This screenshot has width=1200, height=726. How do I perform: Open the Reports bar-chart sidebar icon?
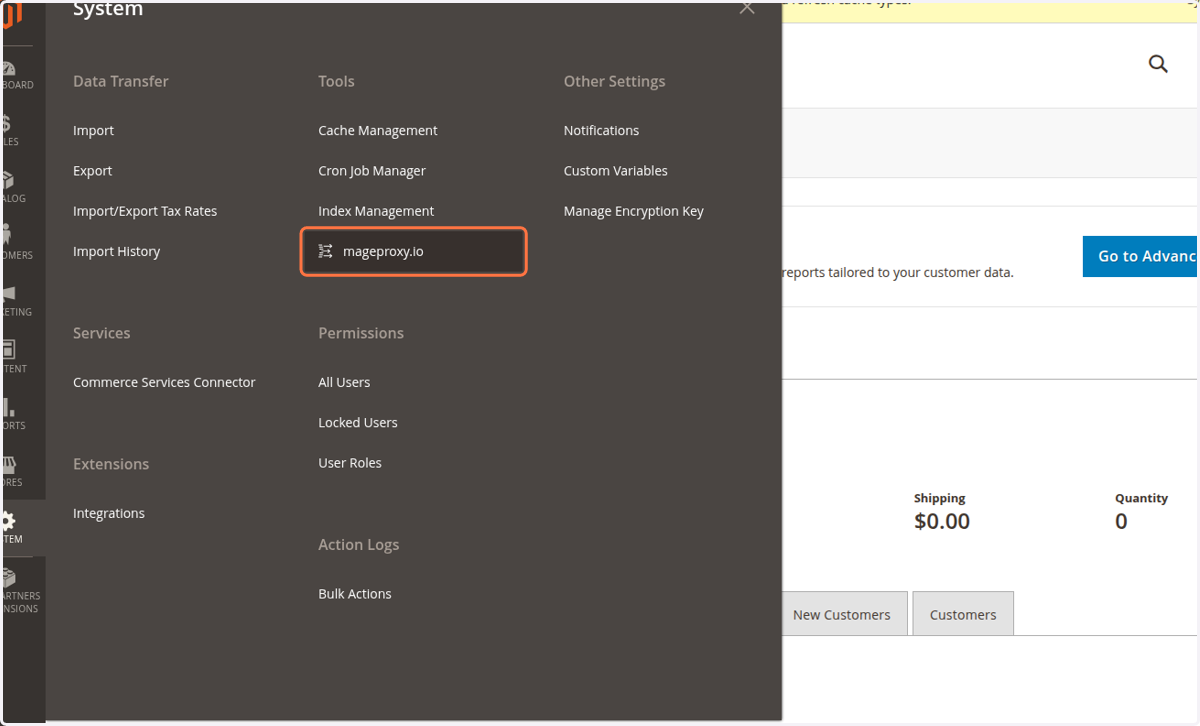pyautogui.click(x=8, y=406)
